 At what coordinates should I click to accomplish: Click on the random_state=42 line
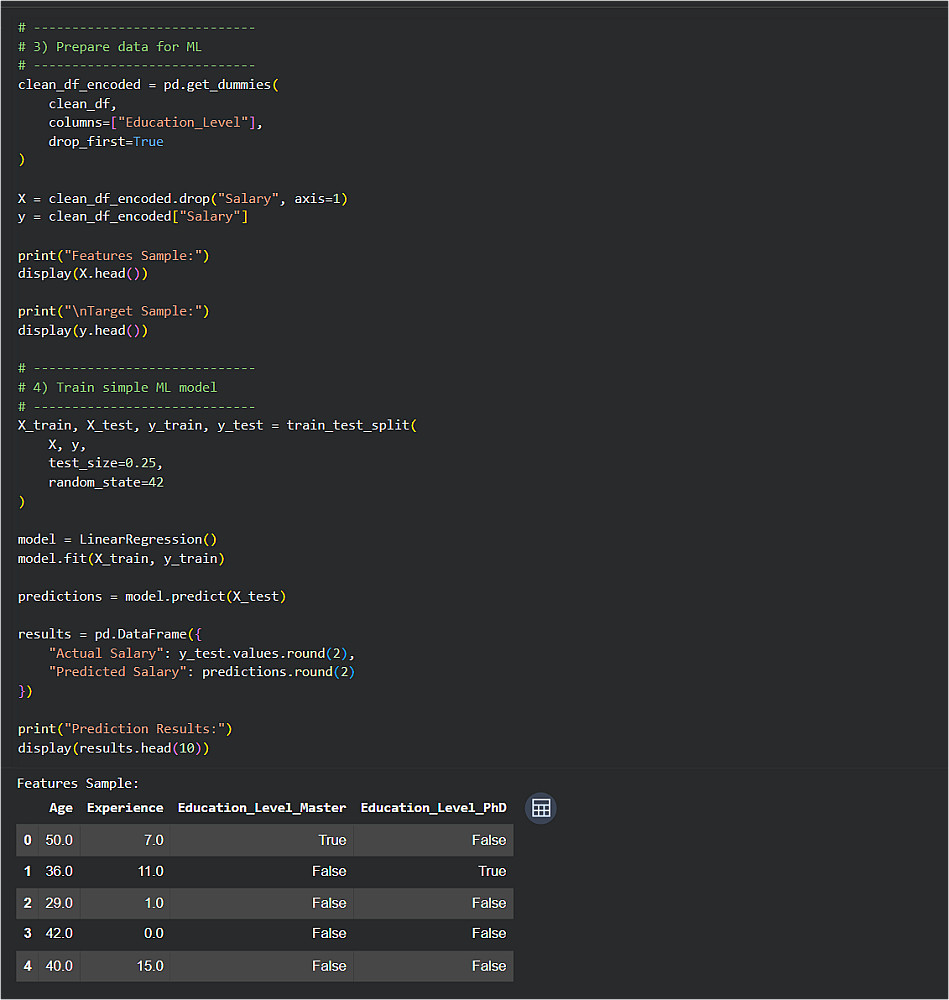tap(106, 482)
